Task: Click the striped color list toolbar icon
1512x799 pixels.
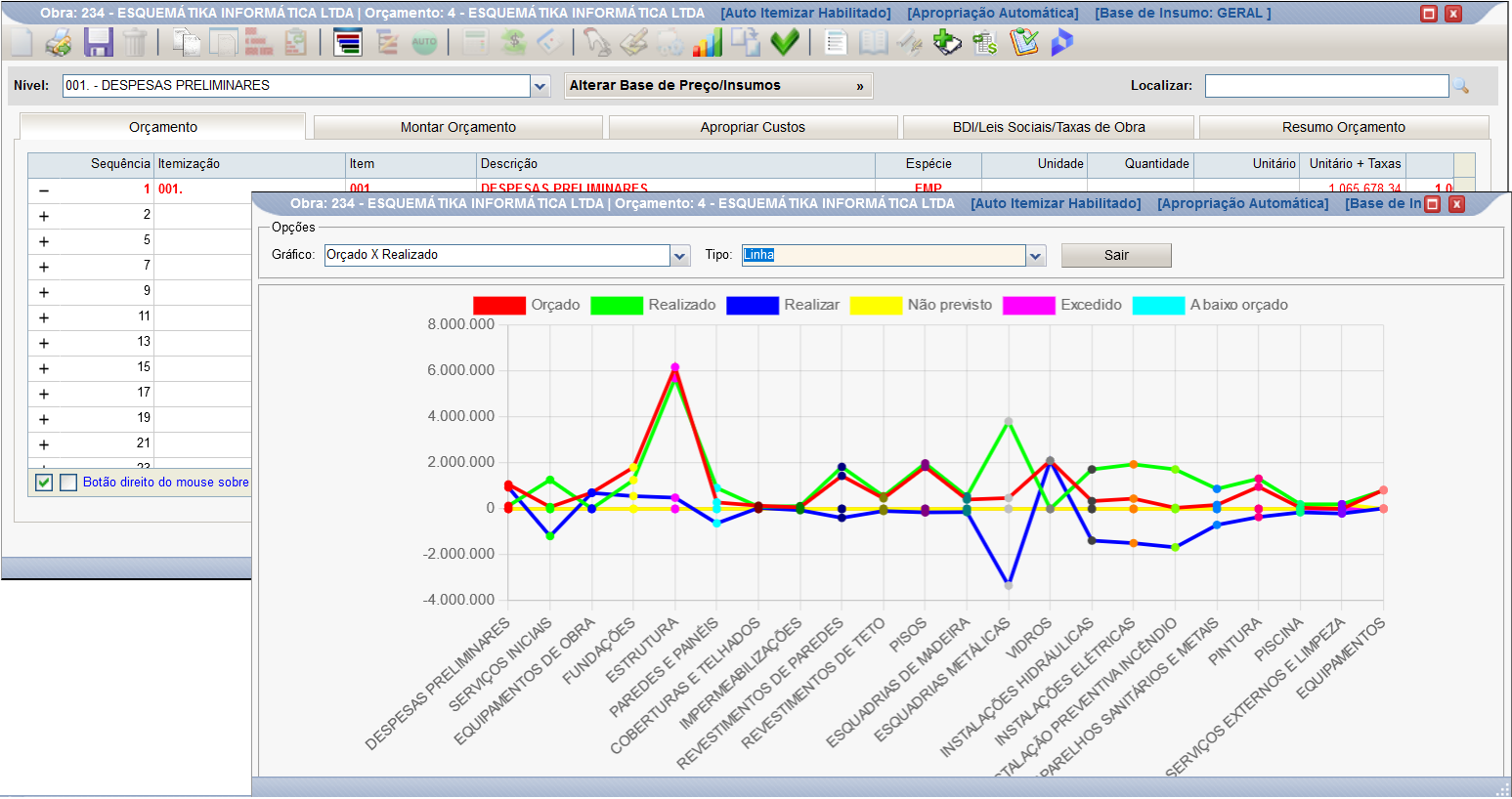Action: 348,42
